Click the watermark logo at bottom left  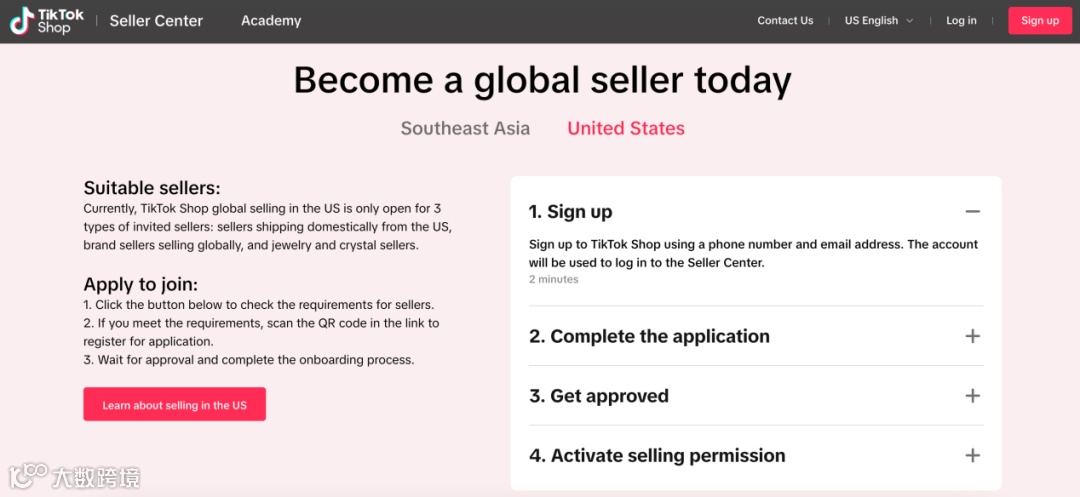coord(75,475)
